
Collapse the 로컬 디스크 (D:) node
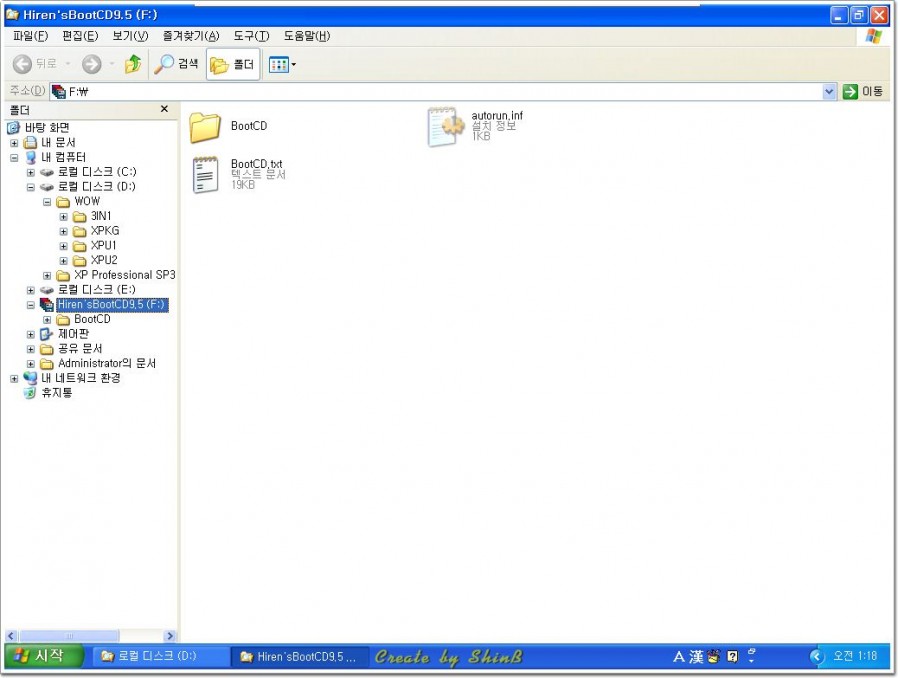pos(30,187)
